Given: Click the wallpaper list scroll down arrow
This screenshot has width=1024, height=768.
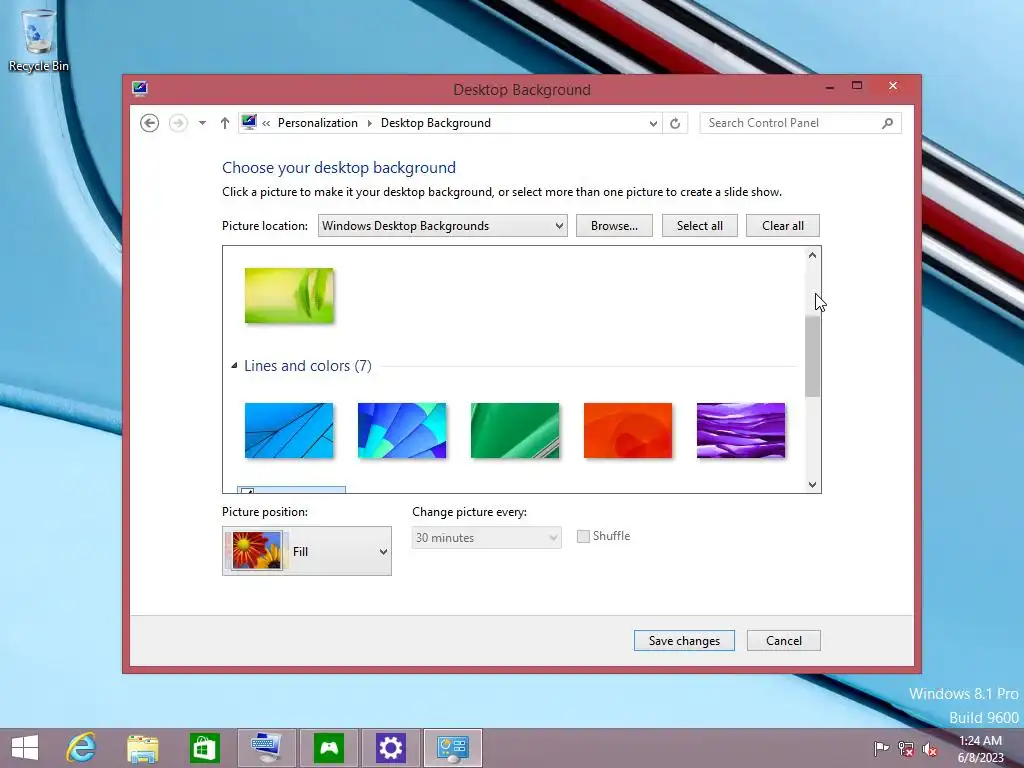Looking at the screenshot, I should 812,485.
